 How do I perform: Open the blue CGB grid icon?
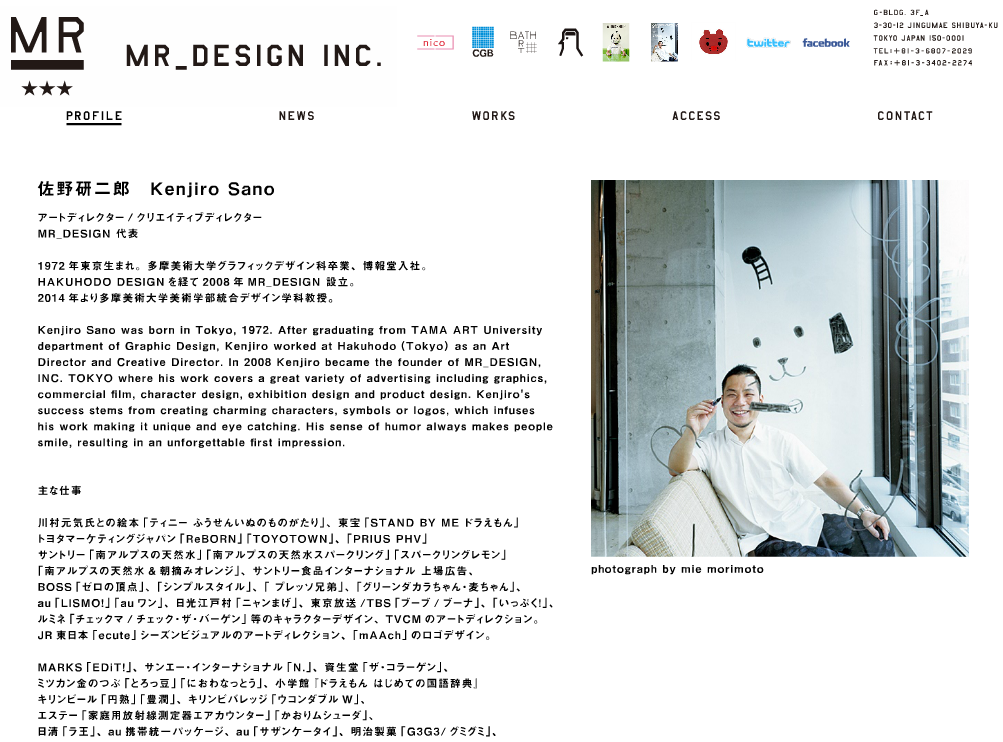click(483, 42)
